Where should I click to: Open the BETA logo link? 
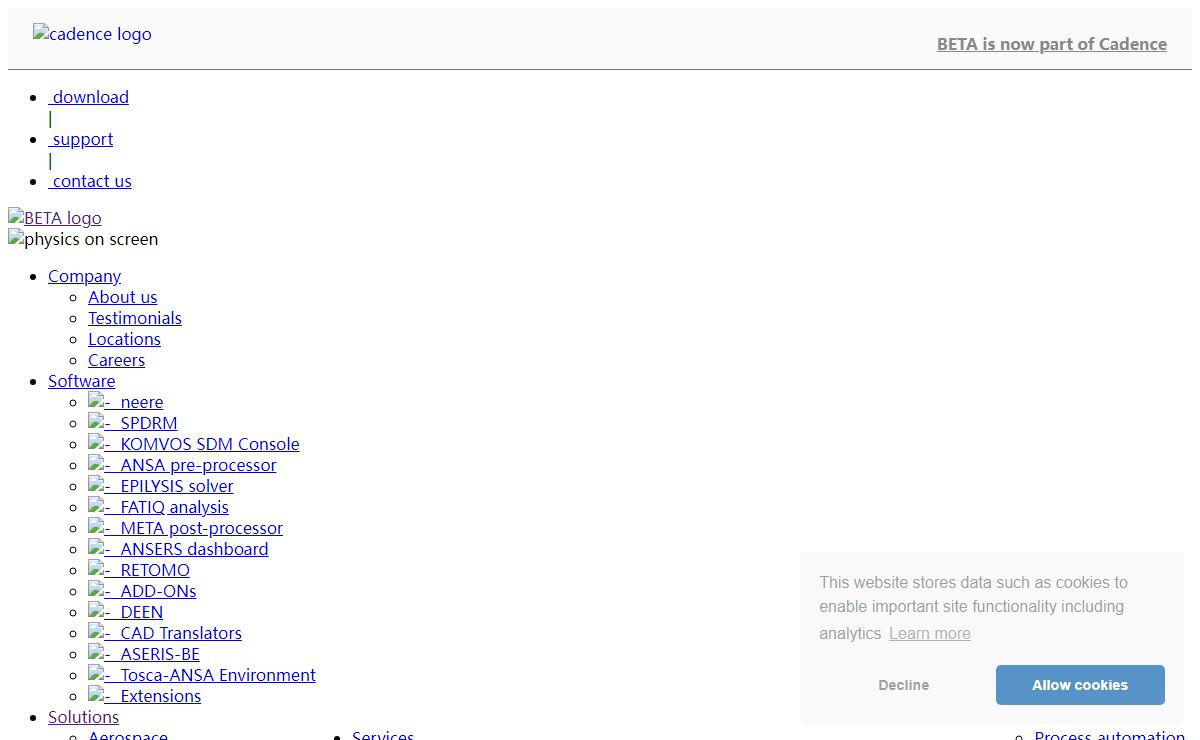55,218
